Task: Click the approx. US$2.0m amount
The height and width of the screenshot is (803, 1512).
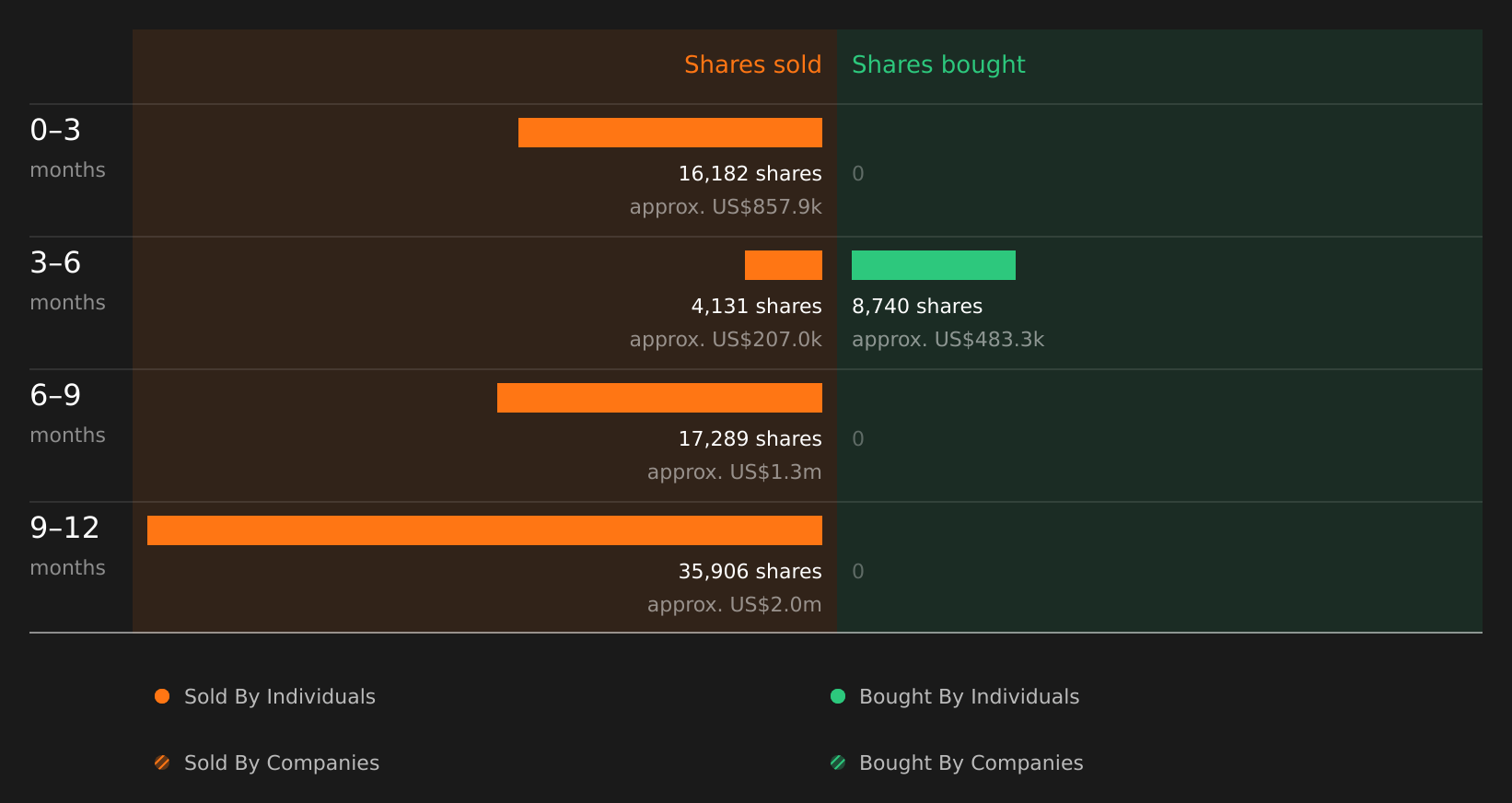Action: click(735, 605)
